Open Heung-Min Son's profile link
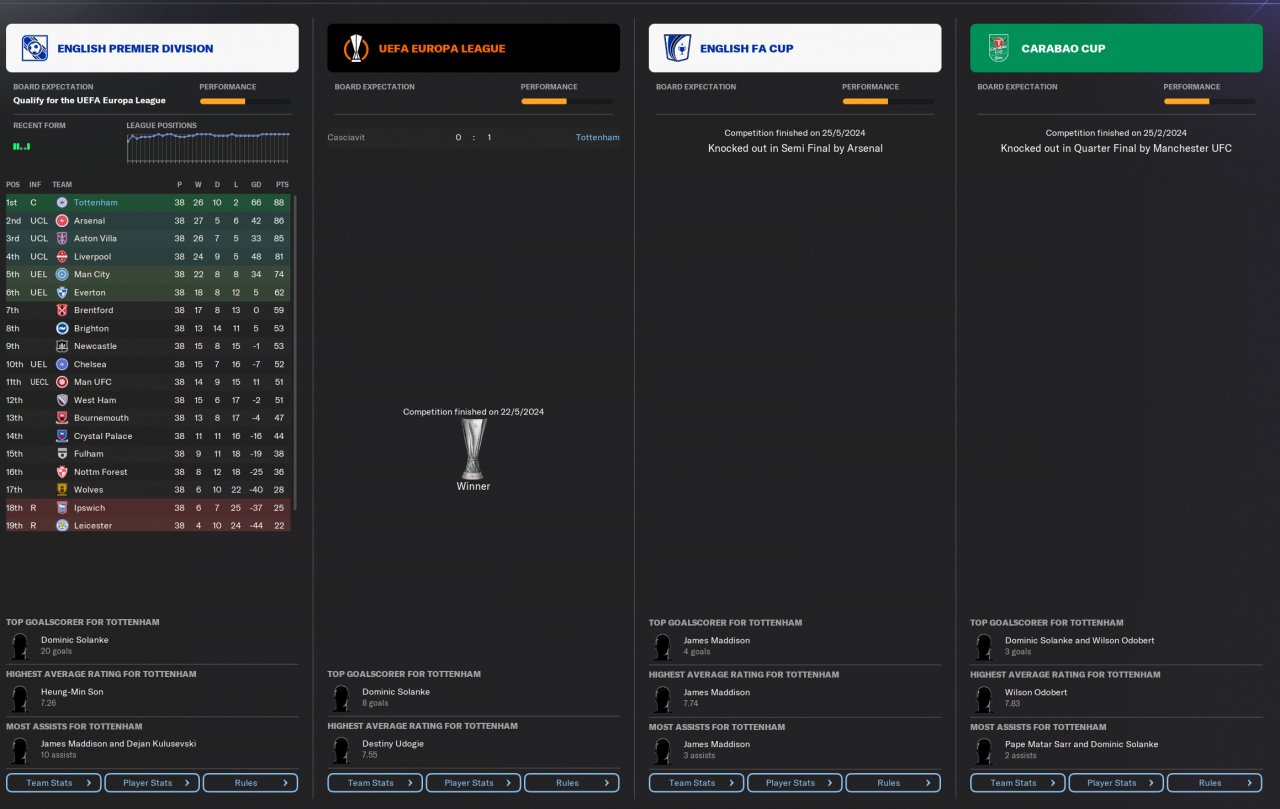This screenshot has width=1280, height=809. (x=72, y=692)
